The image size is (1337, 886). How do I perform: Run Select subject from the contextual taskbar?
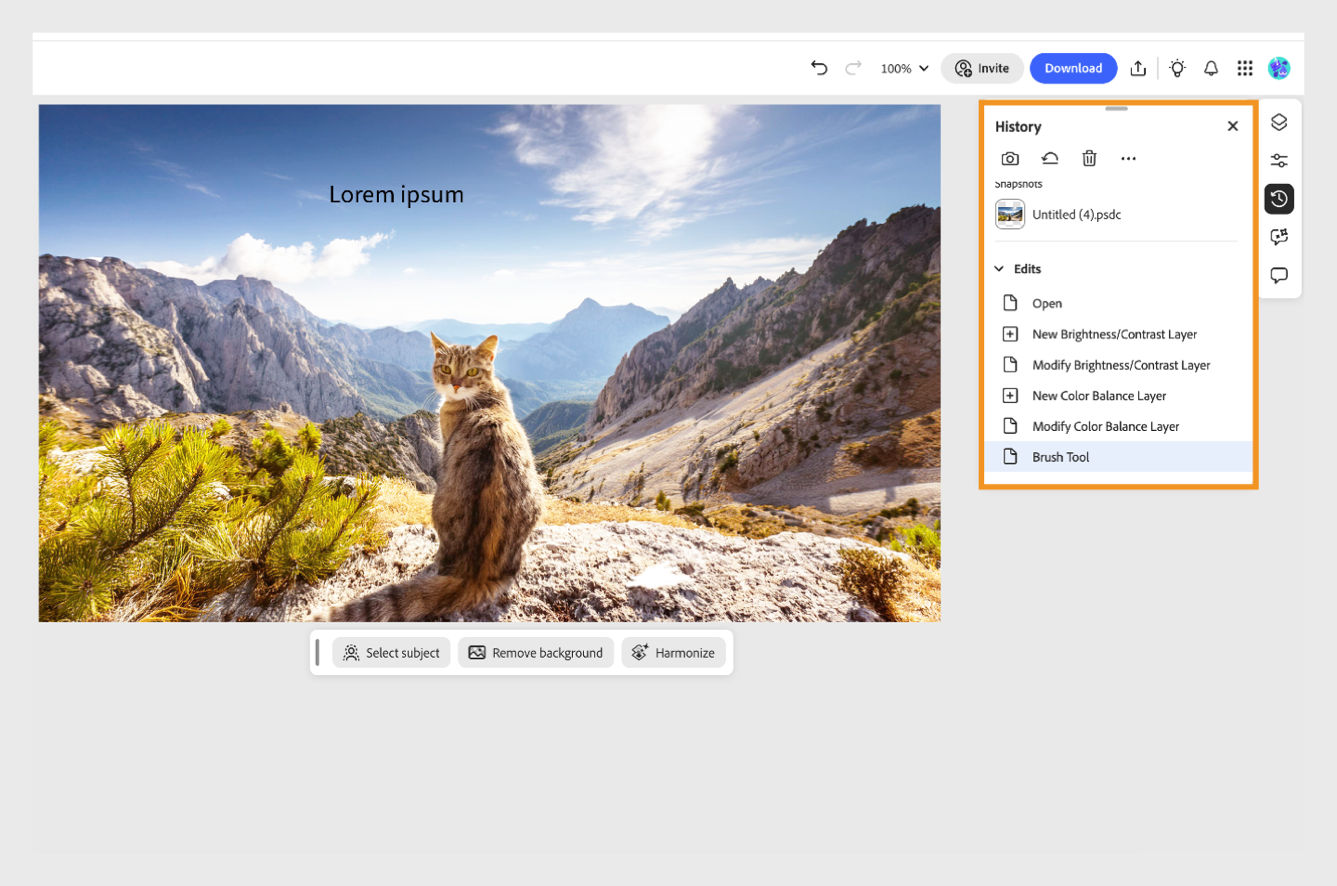tap(391, 652)
